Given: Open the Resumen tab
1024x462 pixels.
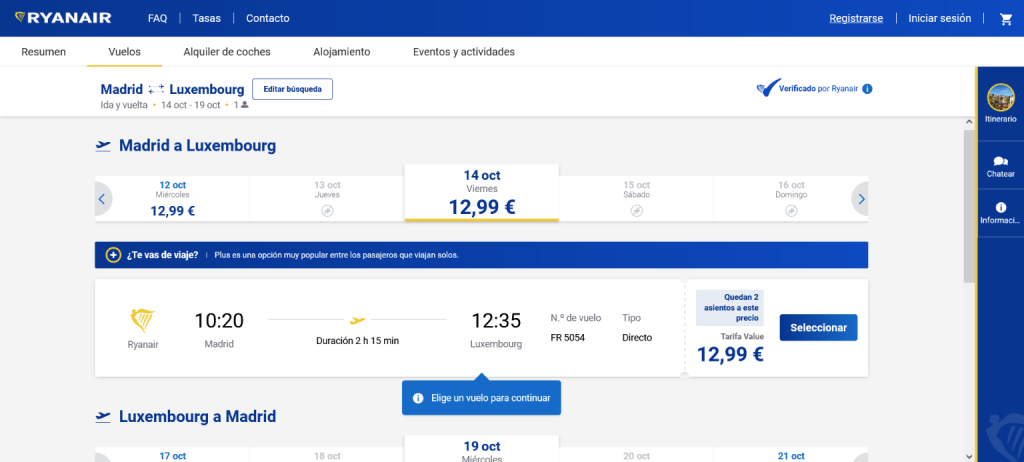Looking at the screenshot, I should coord(44,52).
